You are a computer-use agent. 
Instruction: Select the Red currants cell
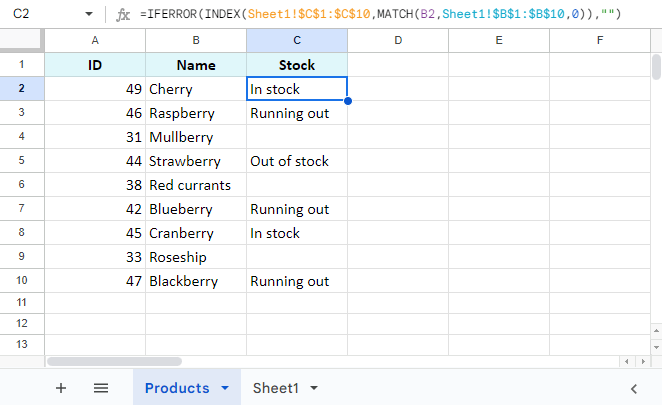(196, 185)
